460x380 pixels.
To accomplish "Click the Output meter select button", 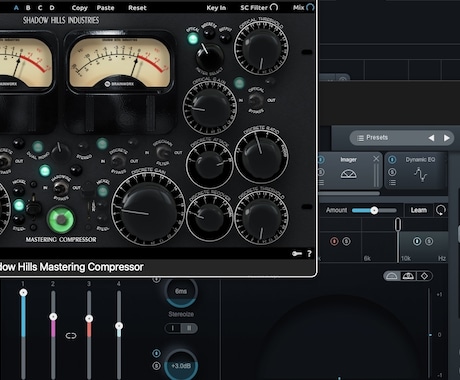I will (x=225, y=38).
